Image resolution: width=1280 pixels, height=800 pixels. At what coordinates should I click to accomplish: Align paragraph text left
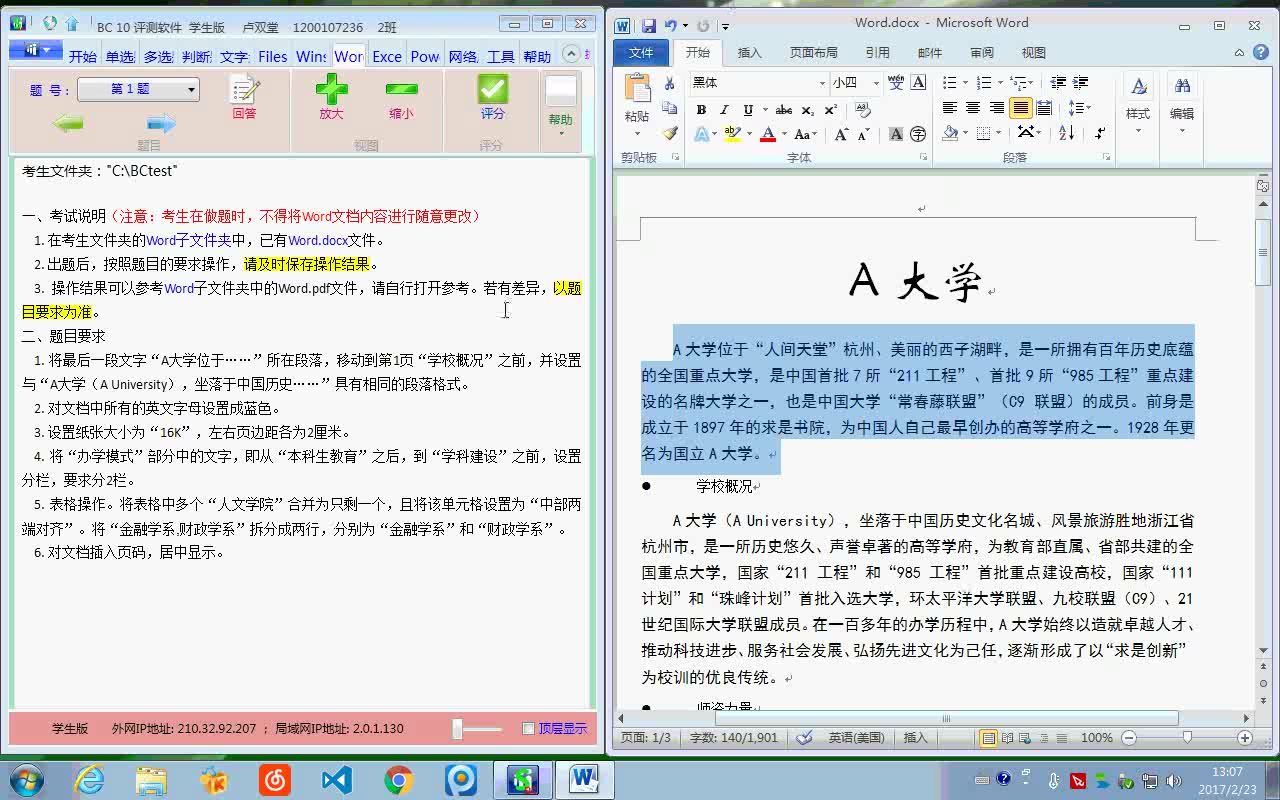click(950, 108)
